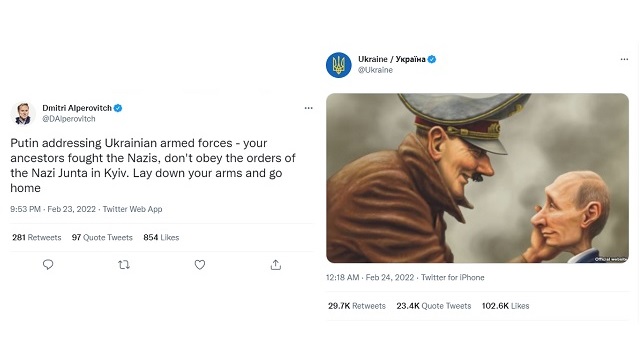Click the share upload icon
Image resolution: width=640 pixels, height=364 pixels.
(x=276, y=265)
